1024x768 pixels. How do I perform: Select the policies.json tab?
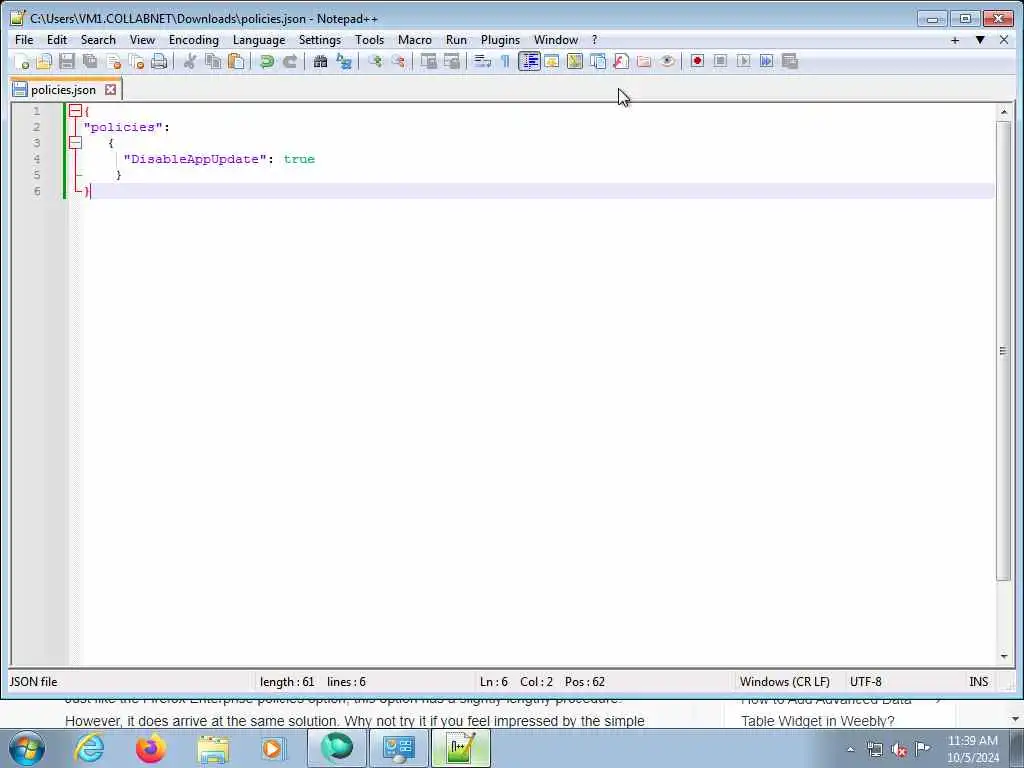click(63, 89)
